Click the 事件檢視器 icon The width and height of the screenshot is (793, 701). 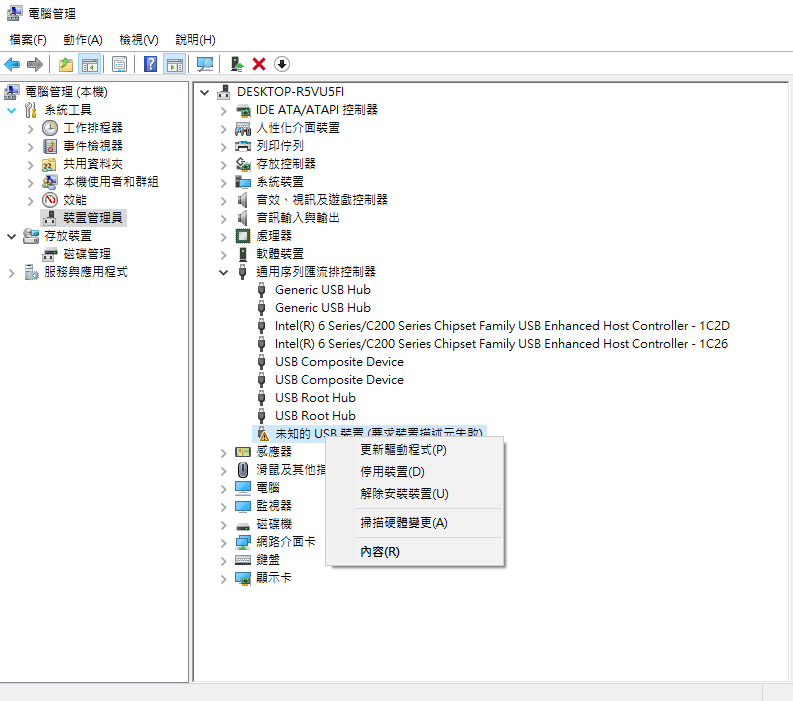pyautogui.click(x=50, y=146)
